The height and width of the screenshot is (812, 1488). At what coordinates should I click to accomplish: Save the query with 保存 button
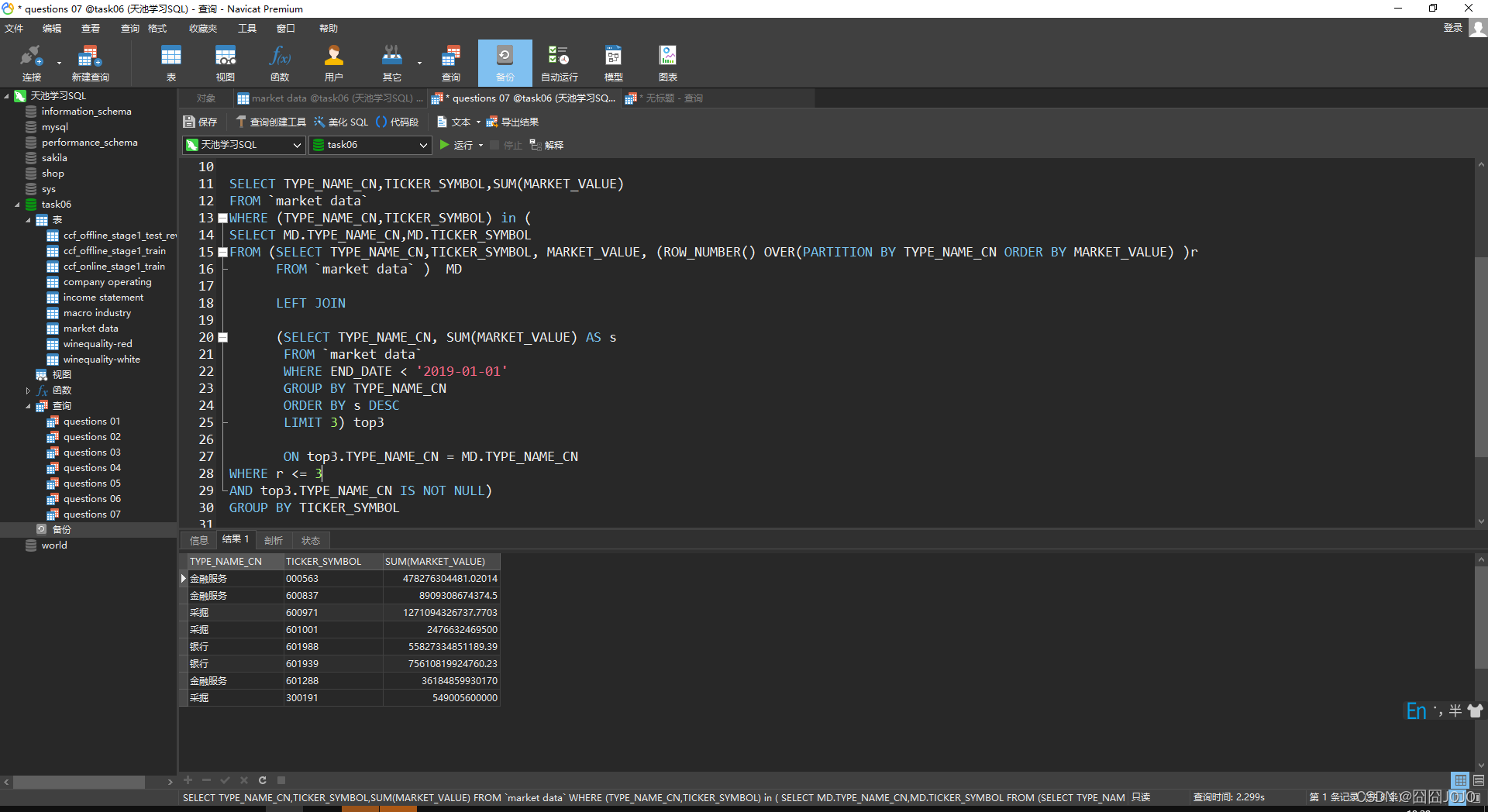tap(200, 122)
